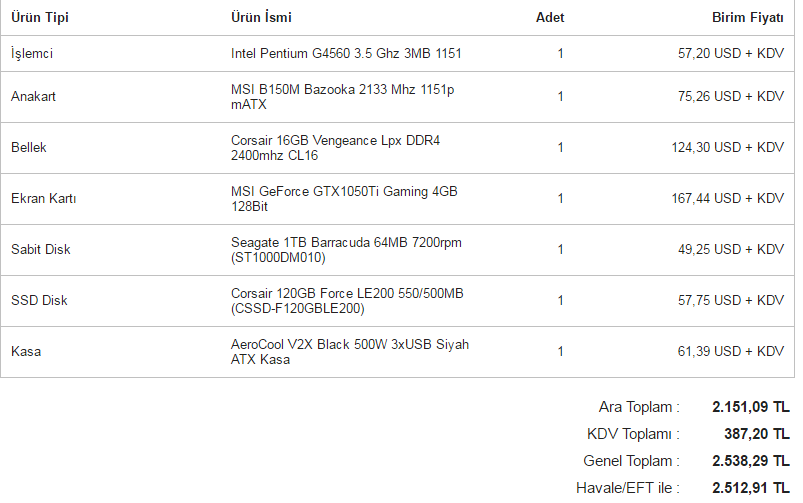Click the 167,44 USD + KDV price
Image resolution: width=803 pixels, height=503 pixels.
pos(727,199)
